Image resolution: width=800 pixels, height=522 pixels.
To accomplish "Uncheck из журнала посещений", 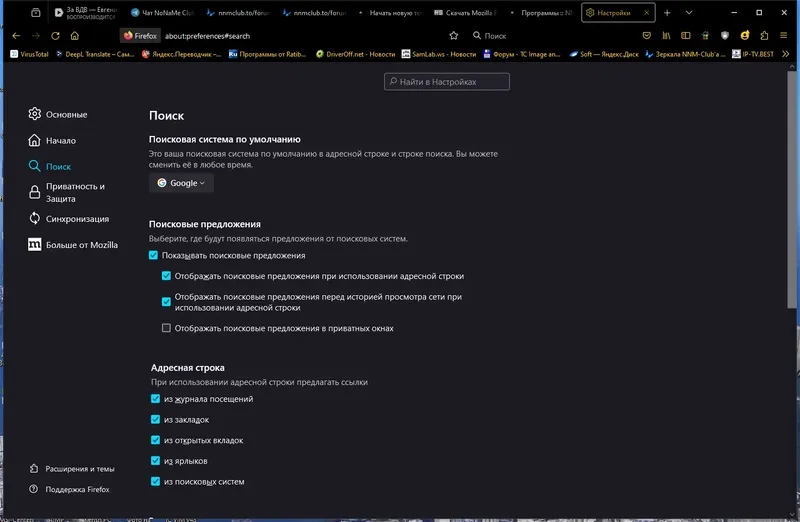I will coord(156,399).
